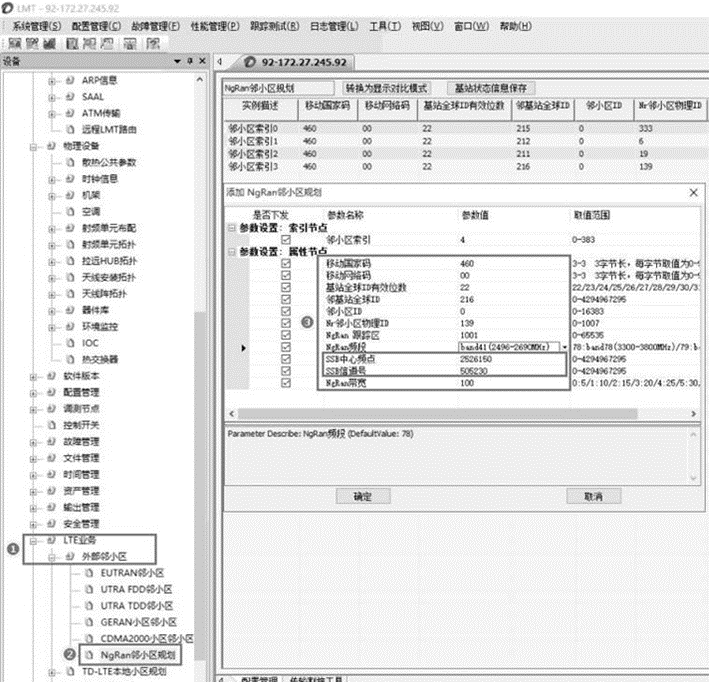Image resolution: width=709 pixels, height=682 pixels.
Task: Click the 热交换器 page icon
Action: click(70, 359)
